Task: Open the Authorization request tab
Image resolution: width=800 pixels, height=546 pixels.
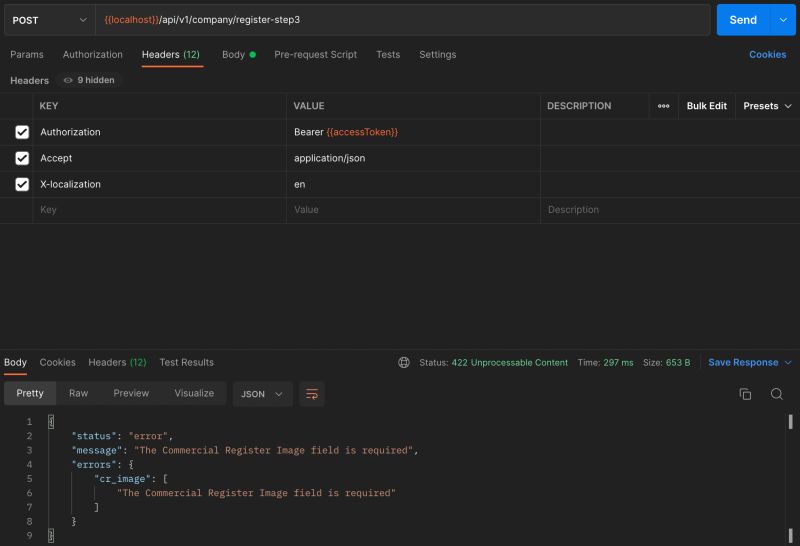Action: pos(93,55)
